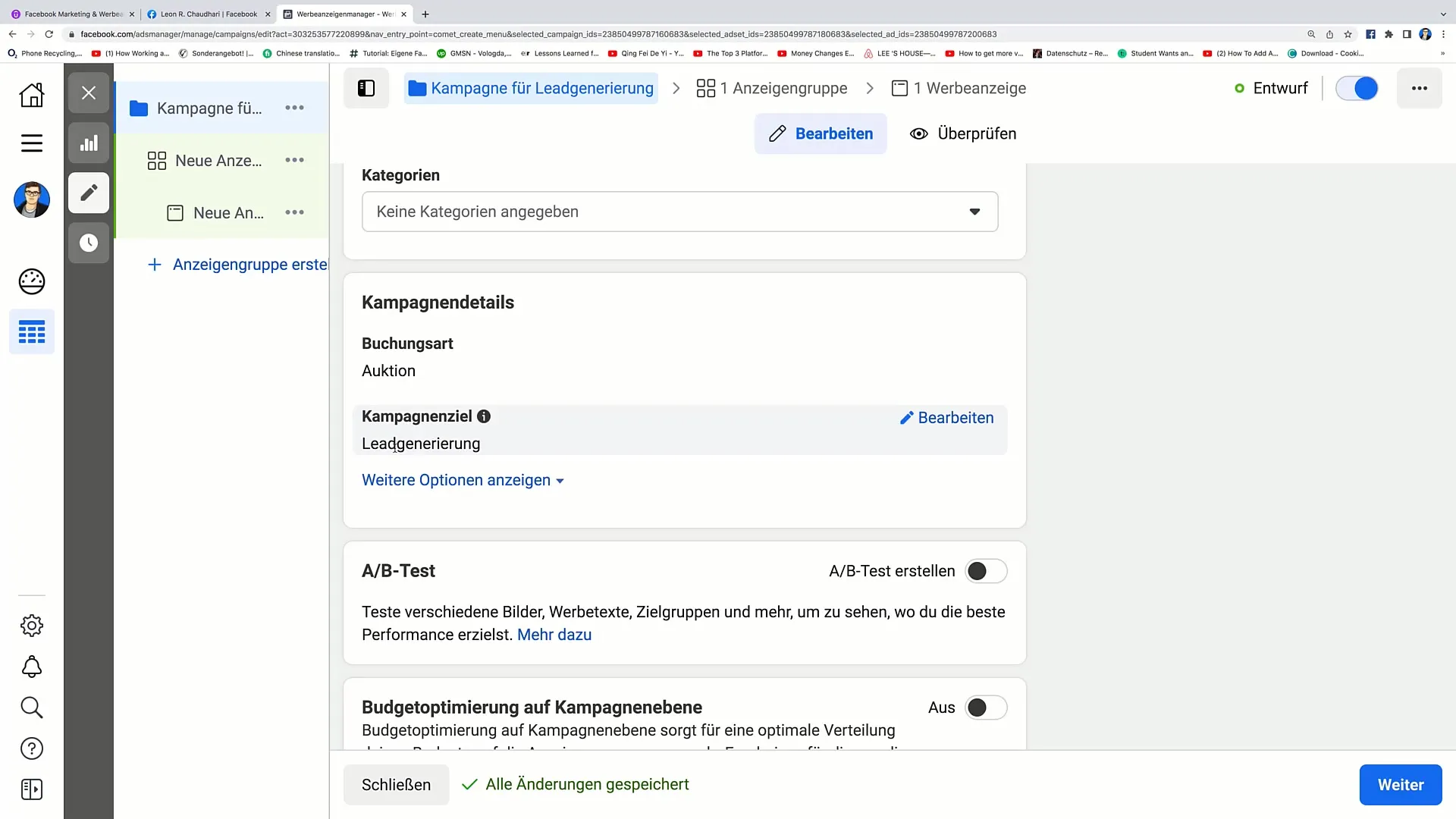Click the search magnifier in left sidebar

click(31, 708)
